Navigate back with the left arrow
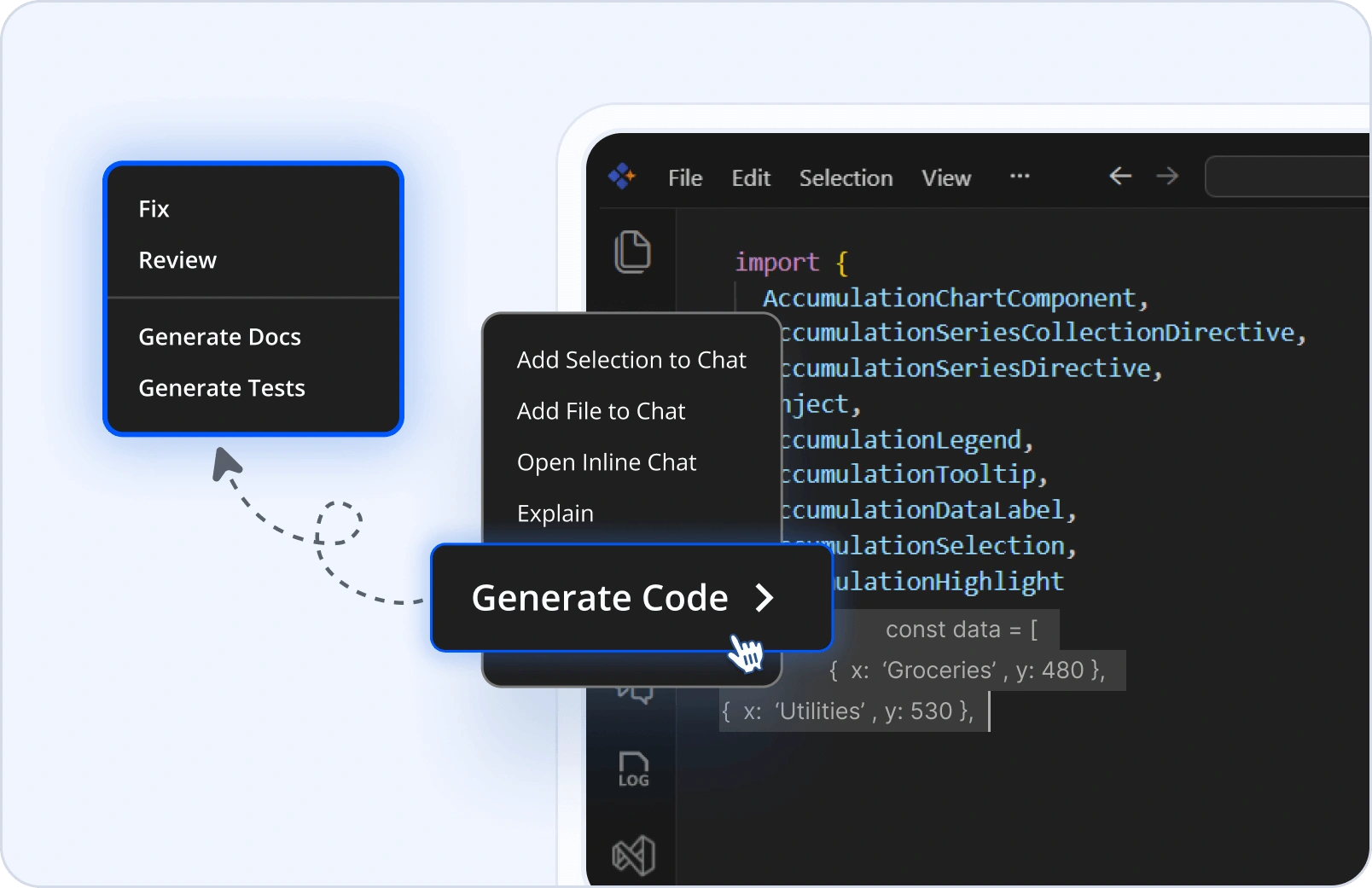 [x=1119, y=177]
